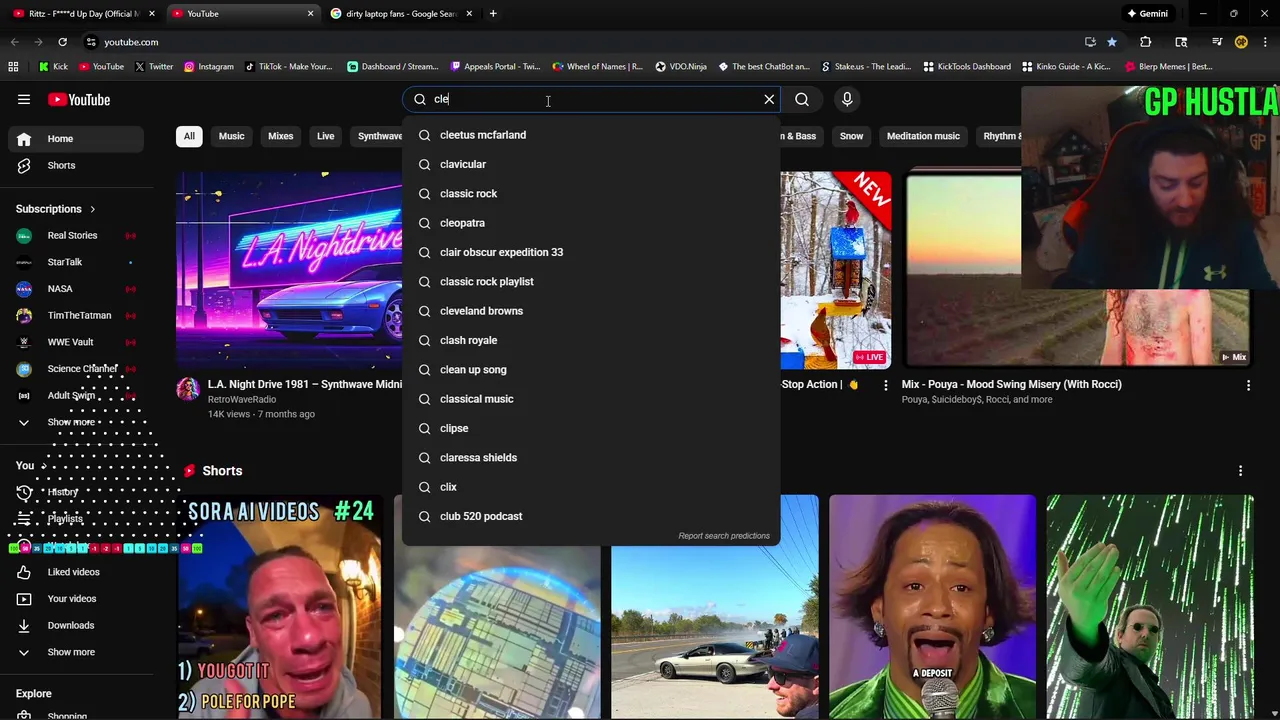Open RetroWaveRadio channel avatar
Screen dimensions: 1280x720
(x=188, y=389)
